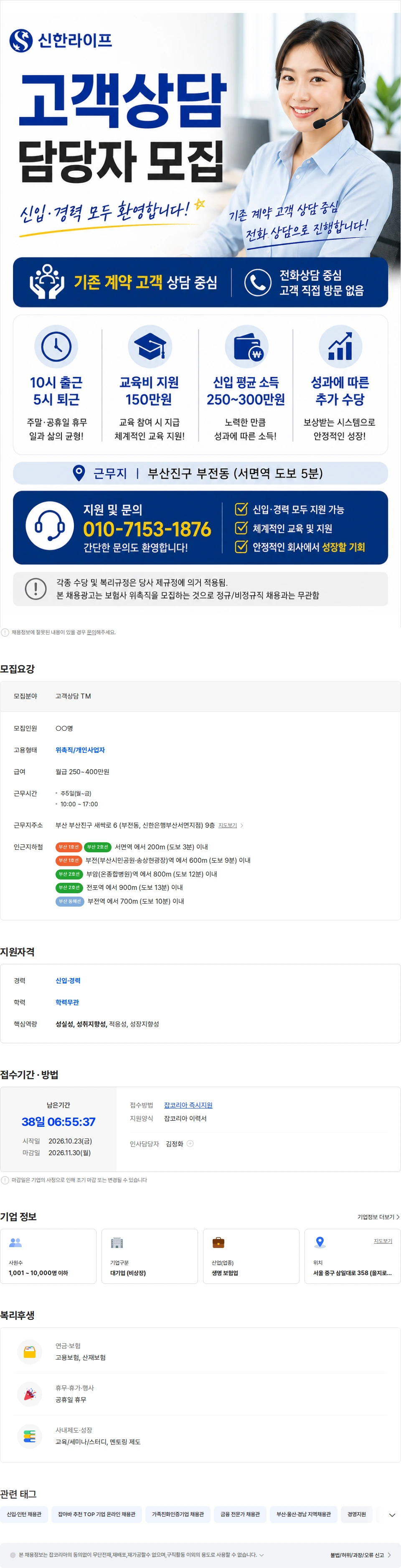The width and height of the screenshot is (401, 1568).
Task: Click the clock icon above 10시 출근
Action: [56, 346]
